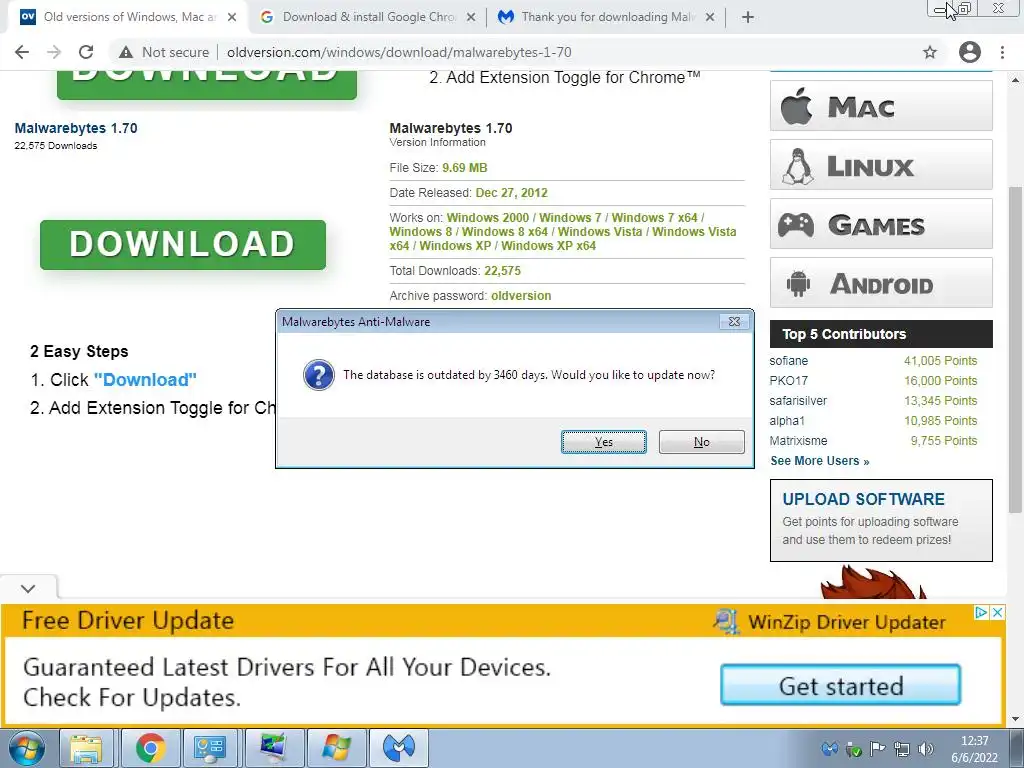Open the Mac software category
Screen dimensions: 1024x768
pos(881,106)
